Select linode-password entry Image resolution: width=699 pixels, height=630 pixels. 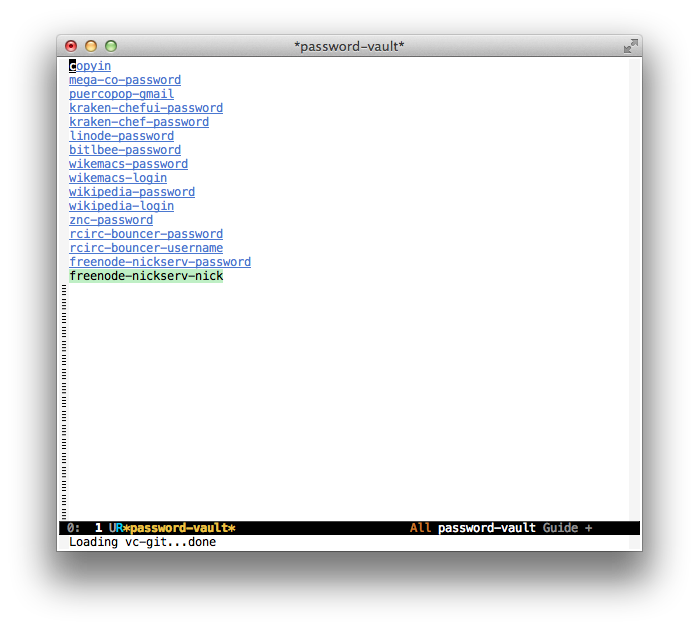(x=121, y=136)
